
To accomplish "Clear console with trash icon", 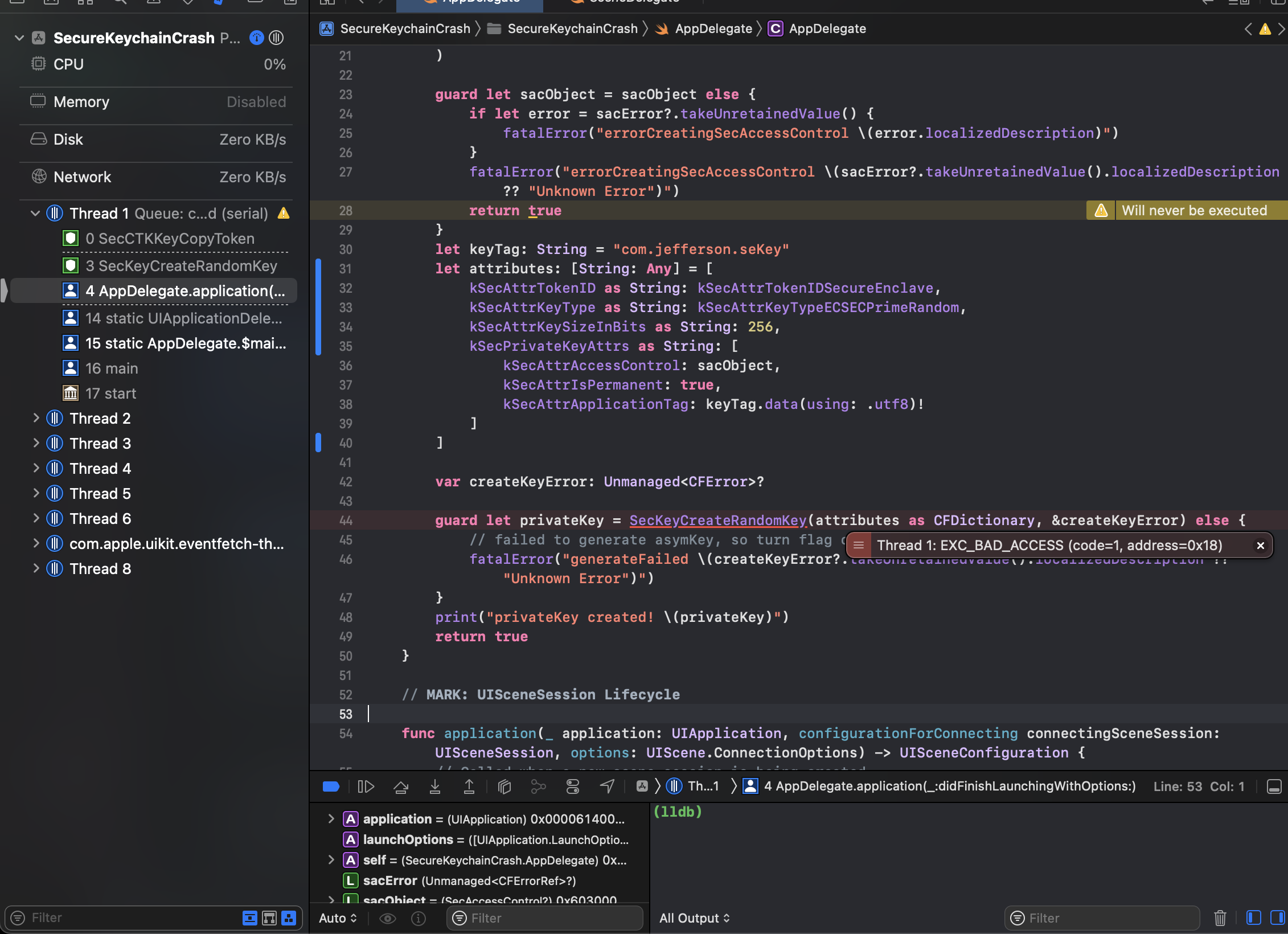I will pos(1220,918).
